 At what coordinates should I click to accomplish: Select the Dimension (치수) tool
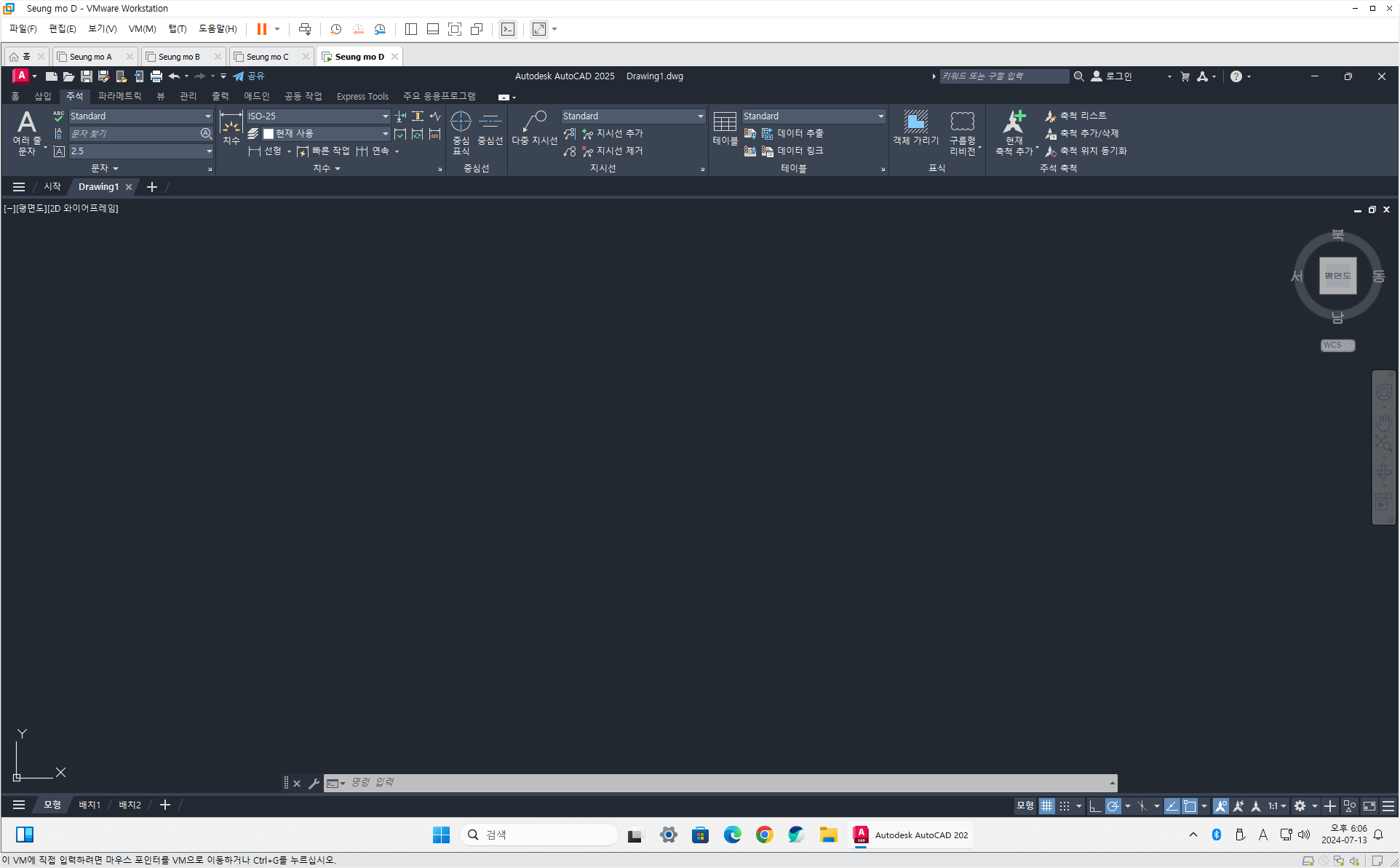coord(231,128)
